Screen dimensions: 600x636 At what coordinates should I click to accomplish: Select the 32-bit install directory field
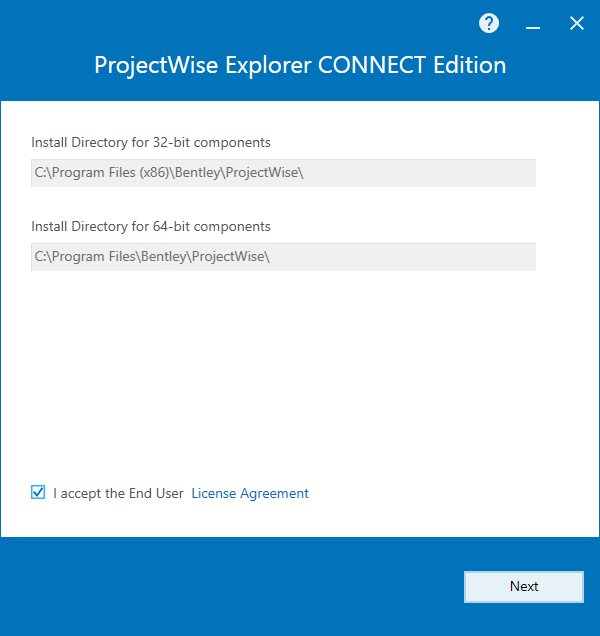[283, 173]
